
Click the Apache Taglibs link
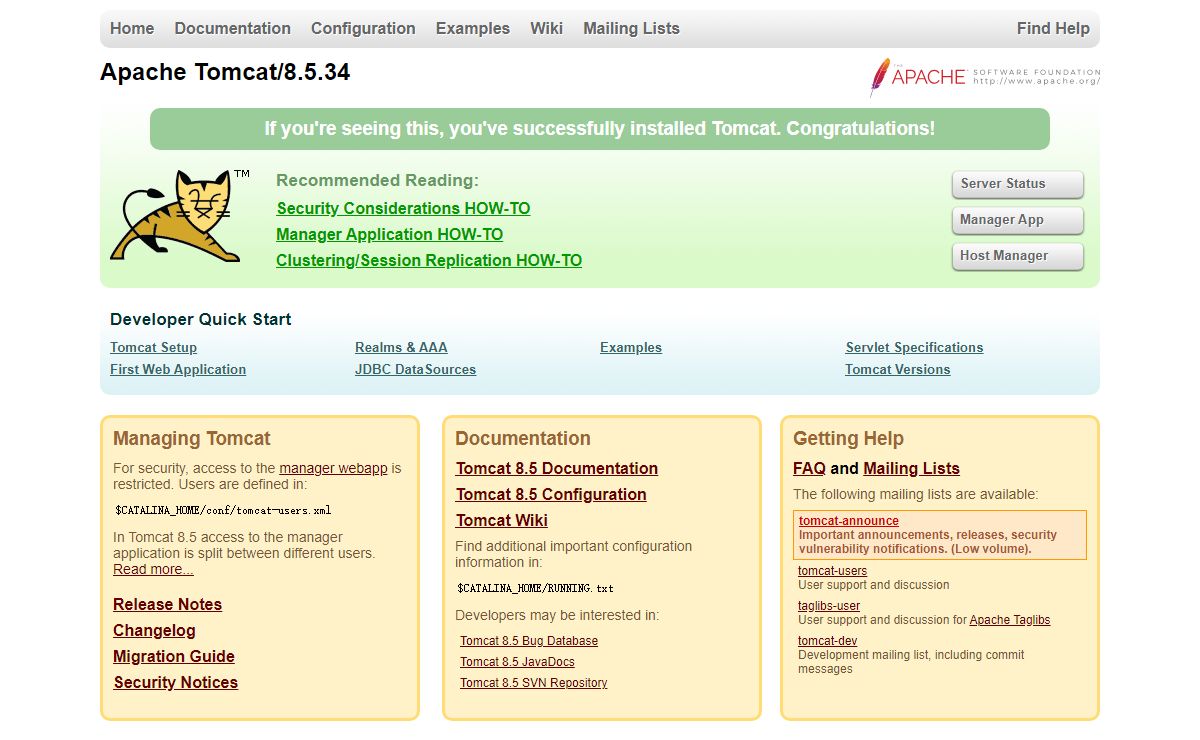pos(1010,620)
